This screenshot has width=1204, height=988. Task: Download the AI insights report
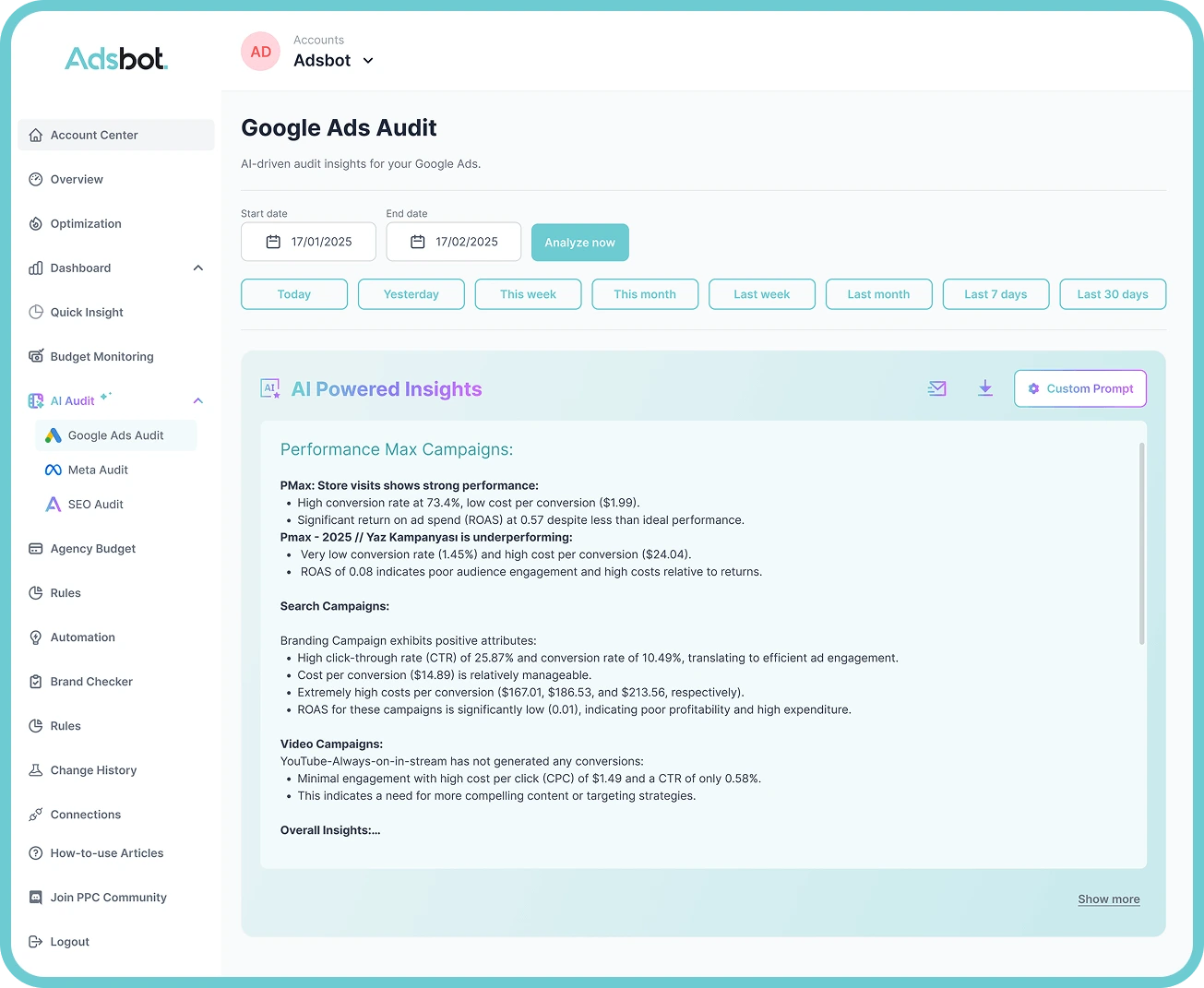[x=985, y=388]
